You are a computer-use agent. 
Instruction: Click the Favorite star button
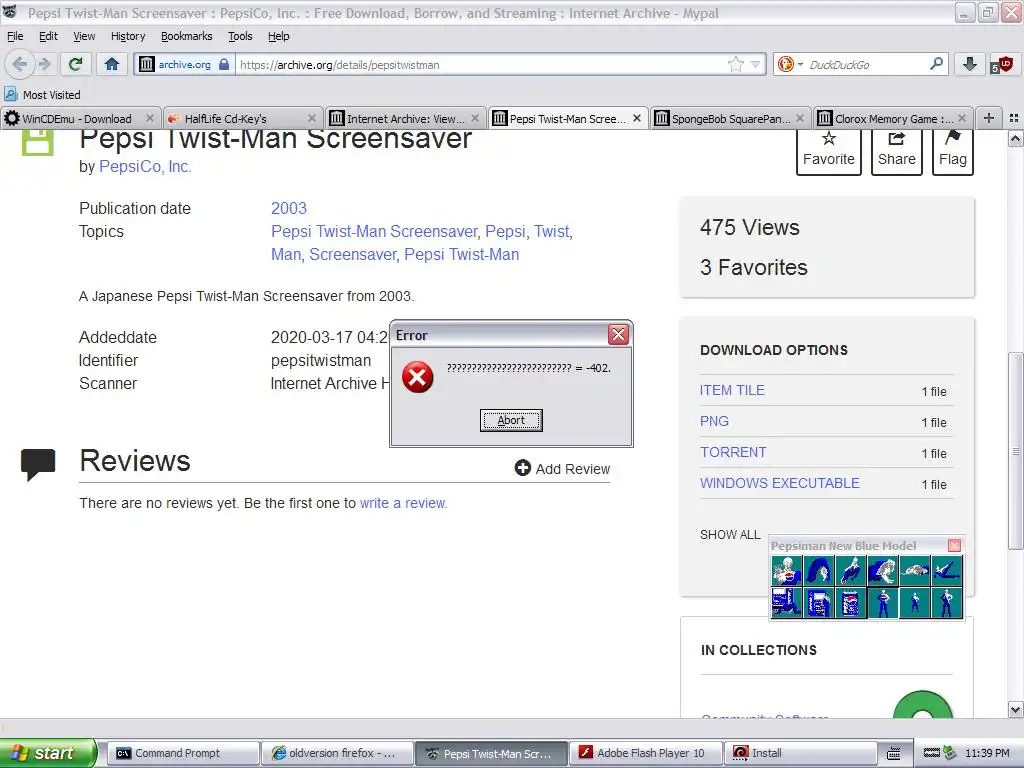(x=828, y=151)
